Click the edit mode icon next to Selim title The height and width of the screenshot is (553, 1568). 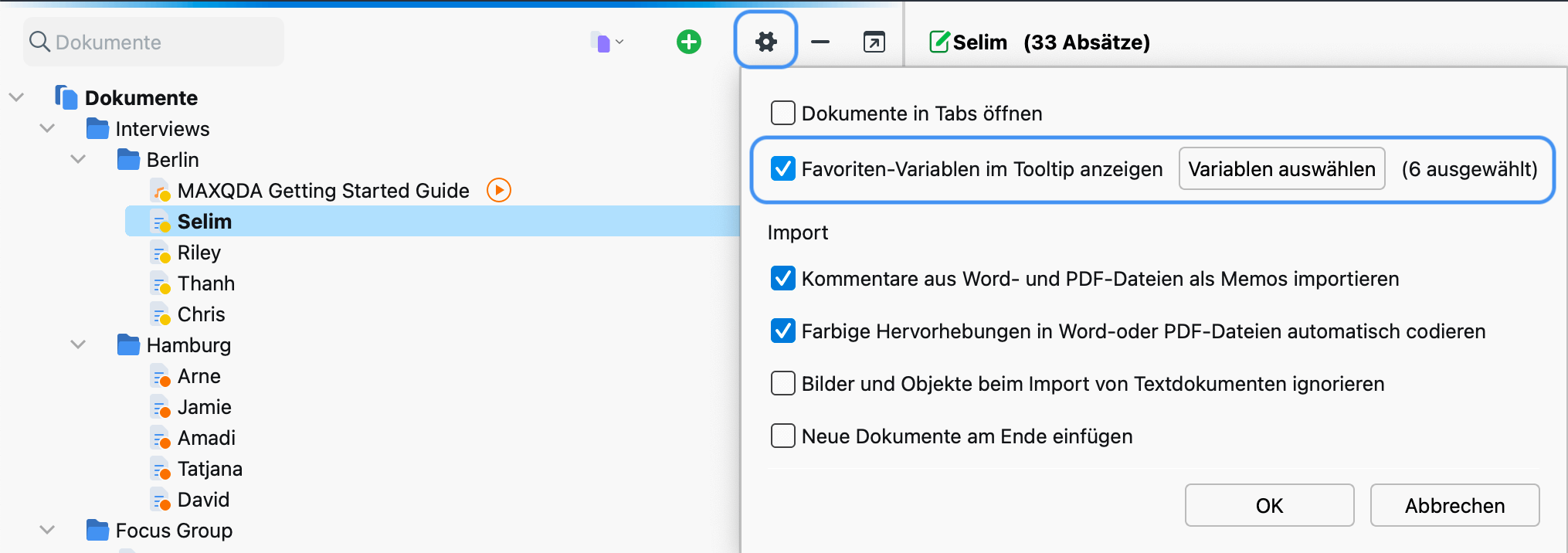(939, 42)
